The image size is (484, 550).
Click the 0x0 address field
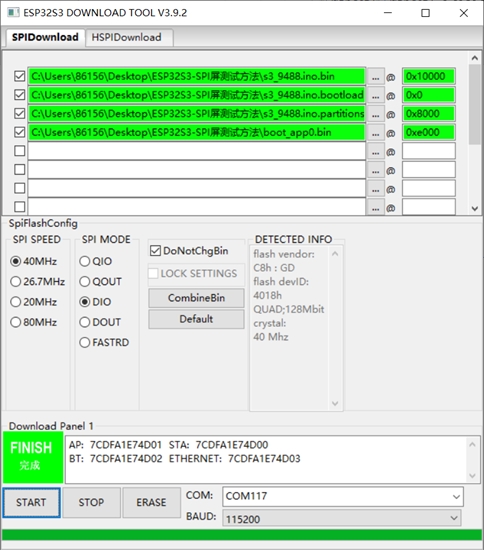tap(429, 95)
